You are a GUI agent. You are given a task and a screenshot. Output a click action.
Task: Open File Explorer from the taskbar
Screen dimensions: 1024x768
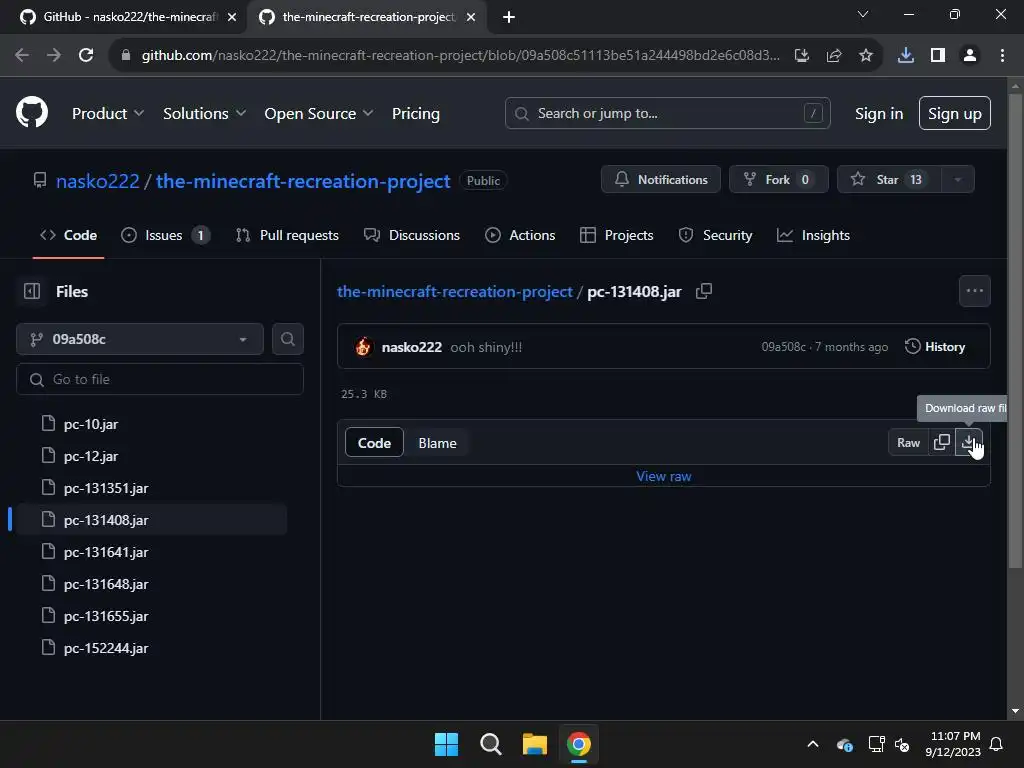[535, 744]
